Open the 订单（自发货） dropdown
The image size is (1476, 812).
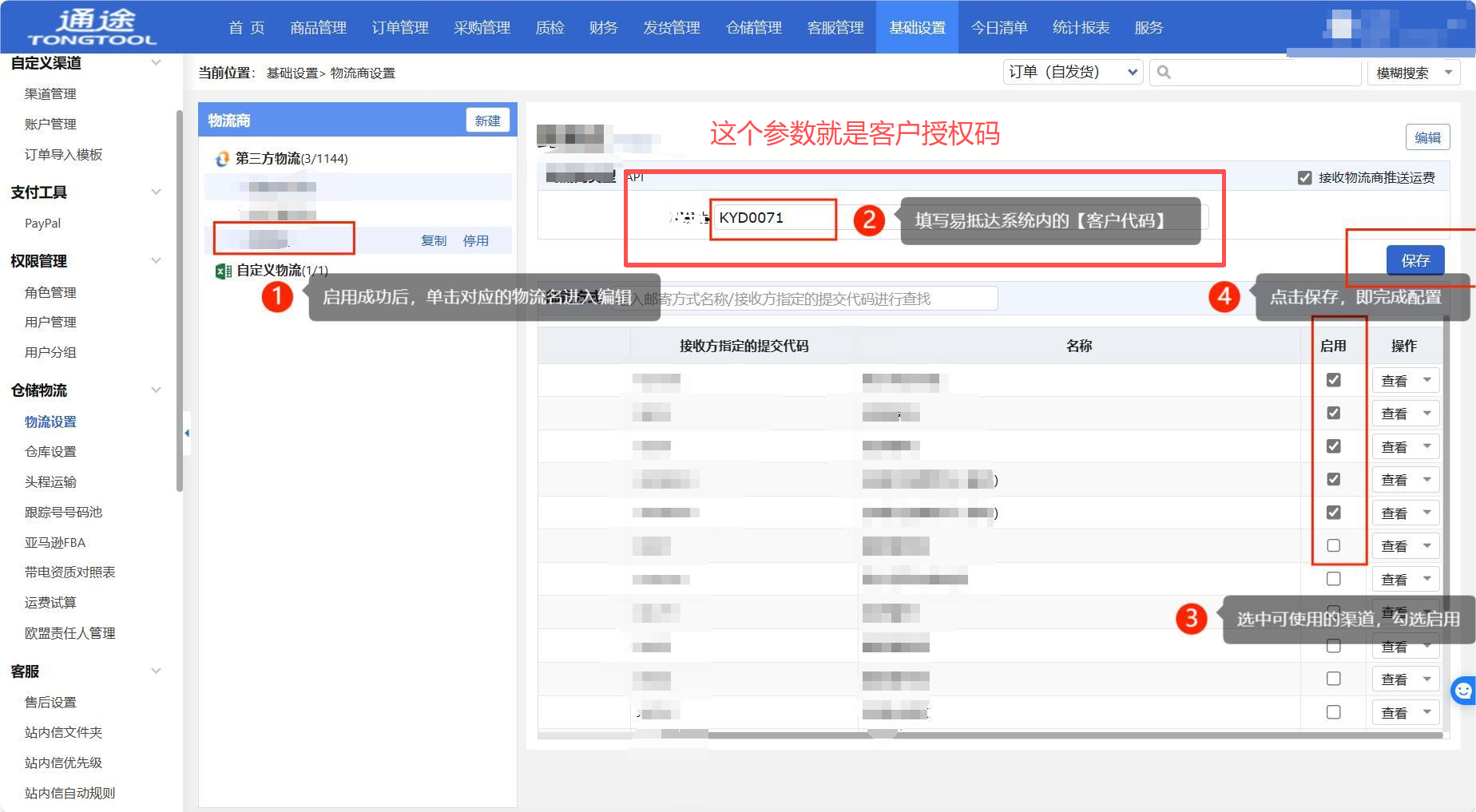(x=1073, y=73)
